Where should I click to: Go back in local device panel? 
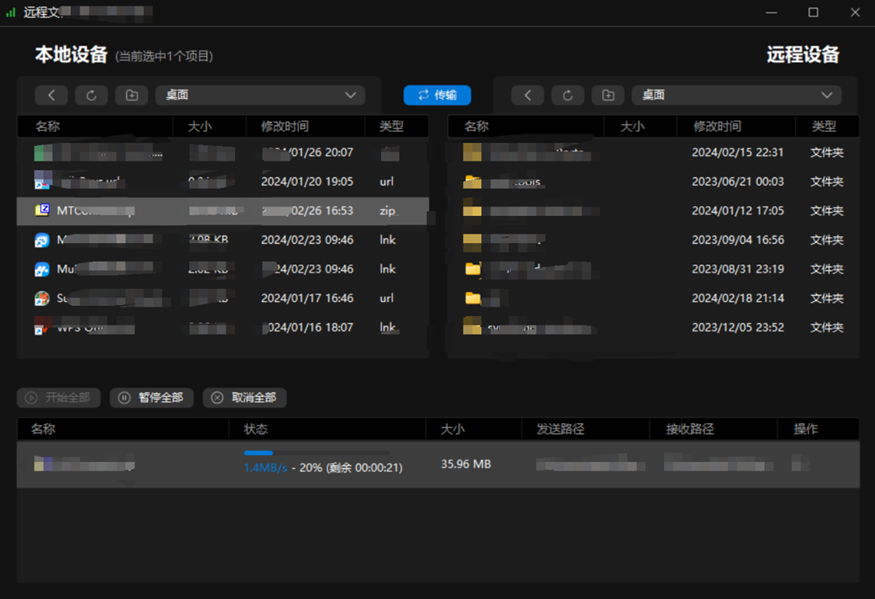51,95
